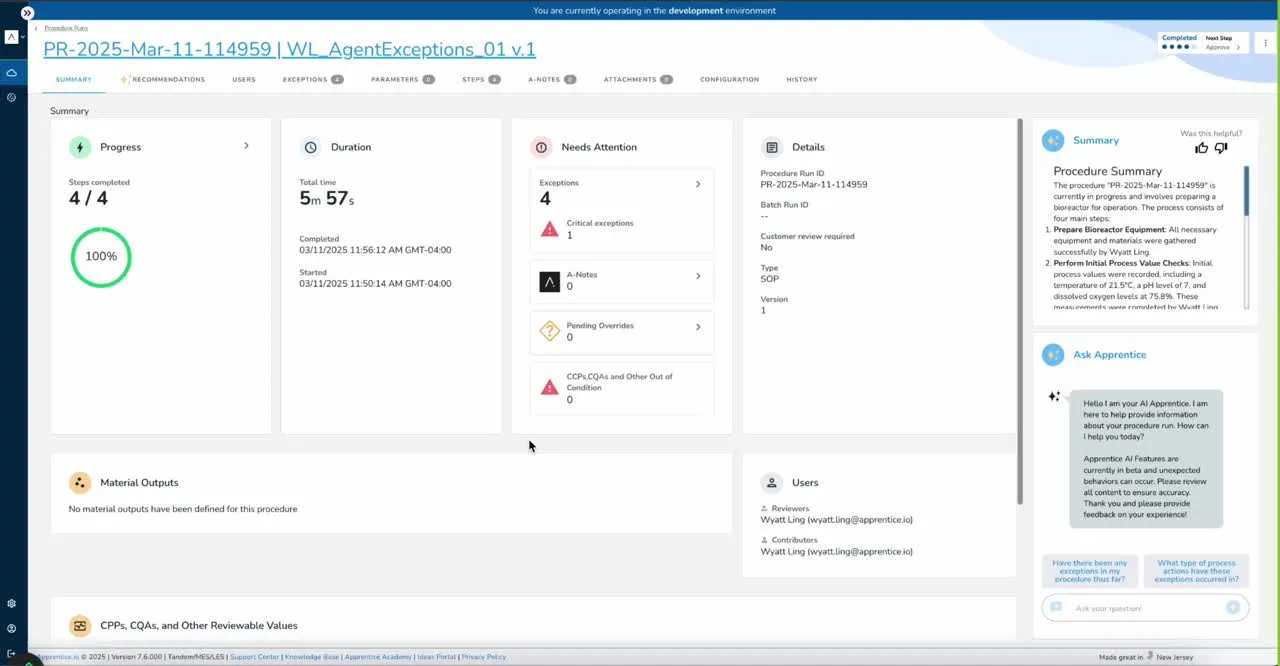Image resolution: width=1280 pixels, height=666 pixels.
Task: Expand the Progress card chevron
Action: [246, 146]
